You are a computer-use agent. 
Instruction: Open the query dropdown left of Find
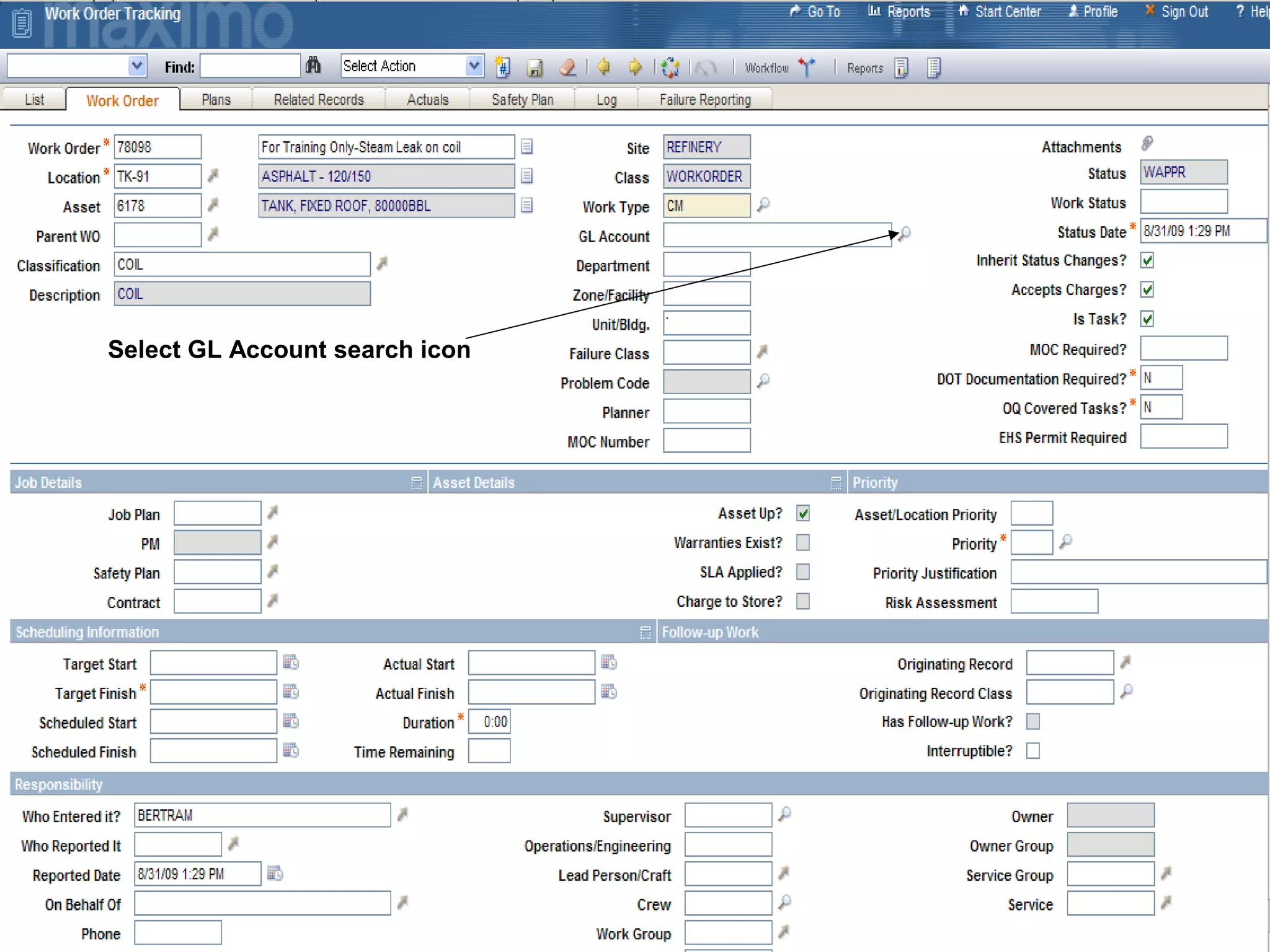(137, 66)
